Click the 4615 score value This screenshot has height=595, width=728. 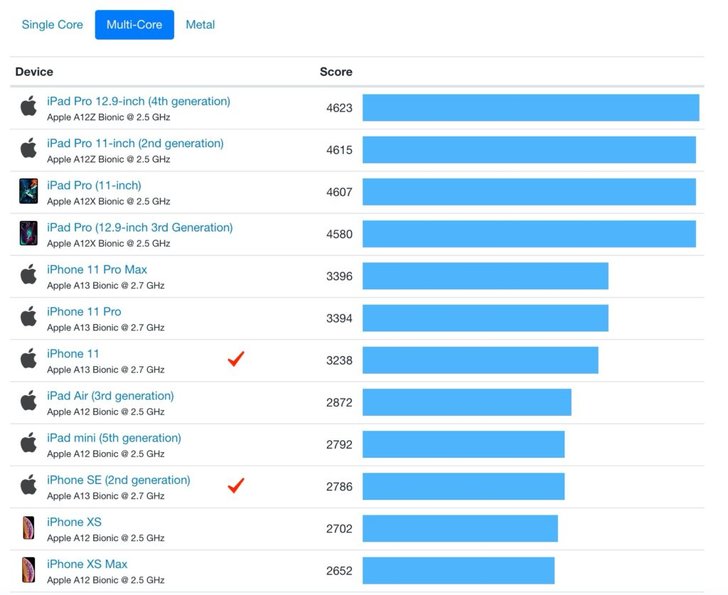pos(339,150)
